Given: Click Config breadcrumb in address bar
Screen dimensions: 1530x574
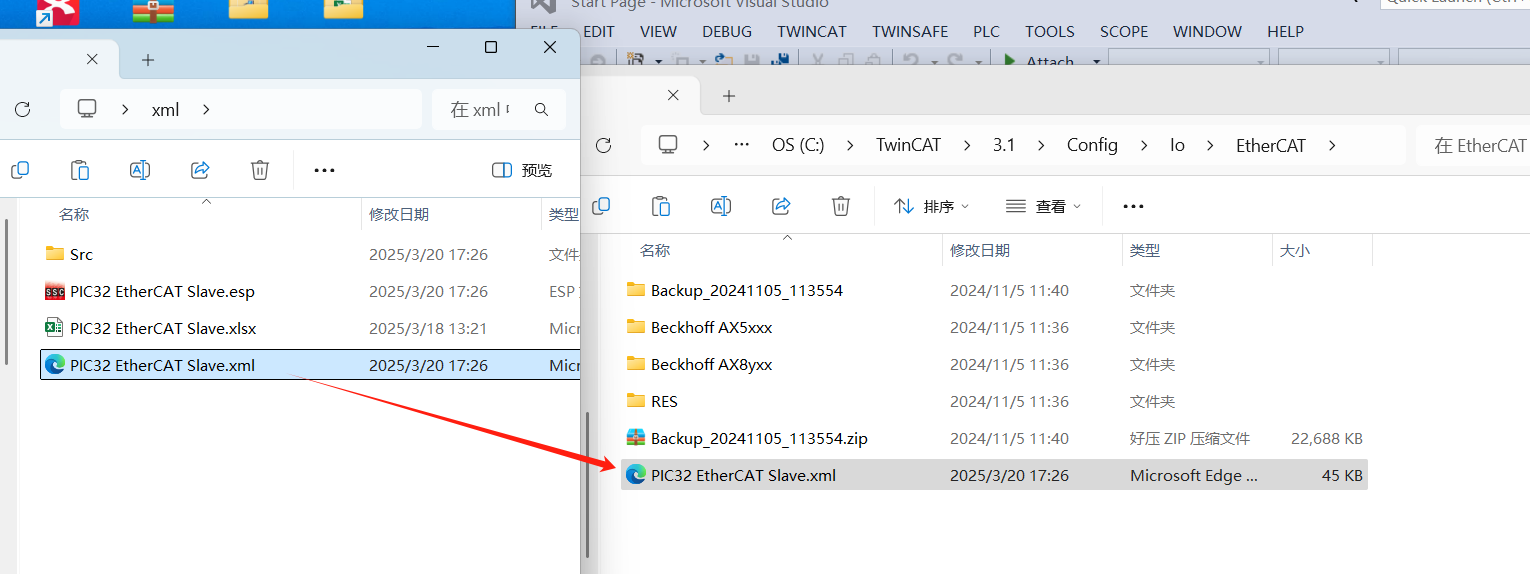Looking at the screenshot, I should tap(1092, 145).
